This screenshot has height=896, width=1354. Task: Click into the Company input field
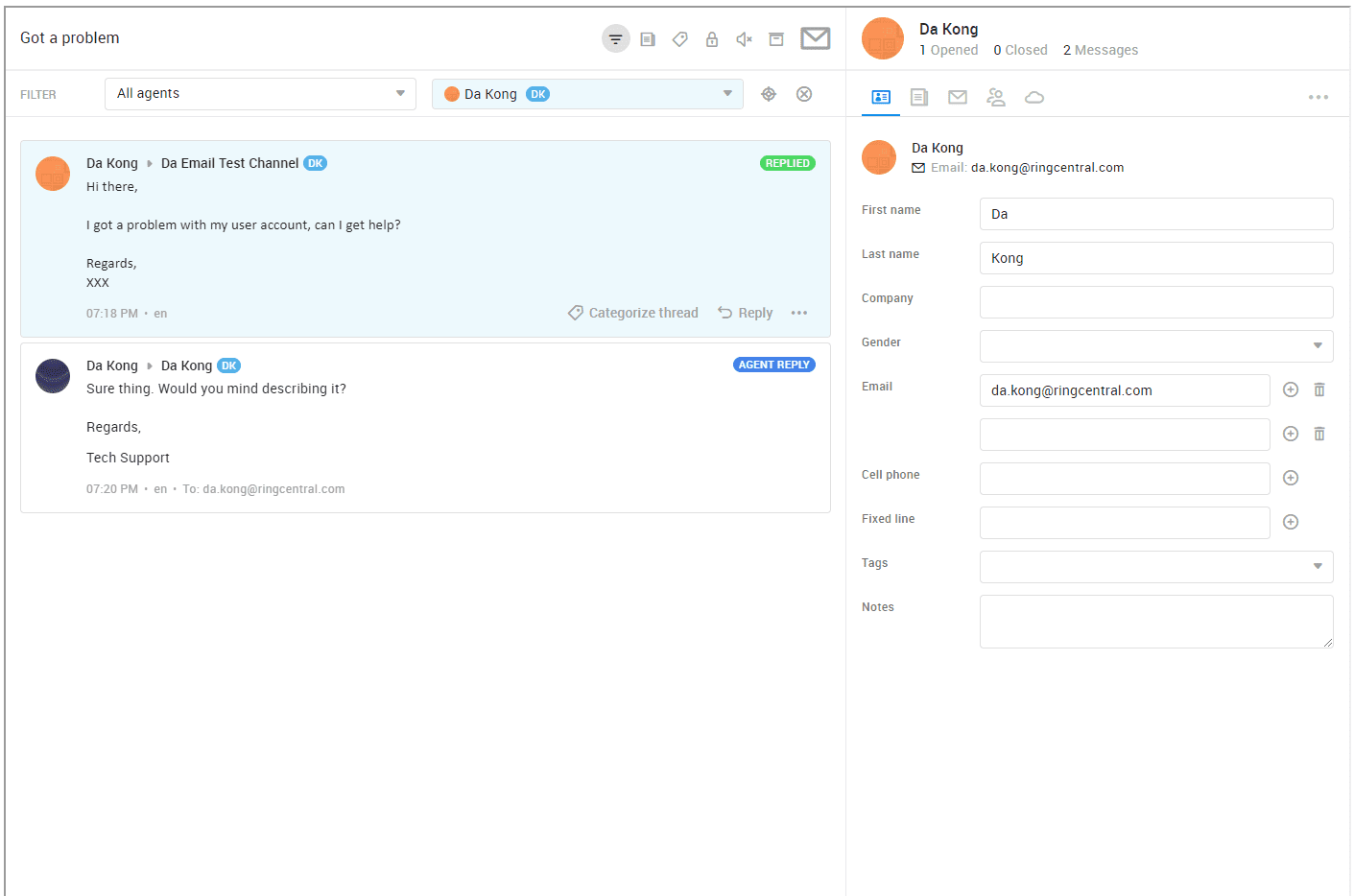(1155, 302)
